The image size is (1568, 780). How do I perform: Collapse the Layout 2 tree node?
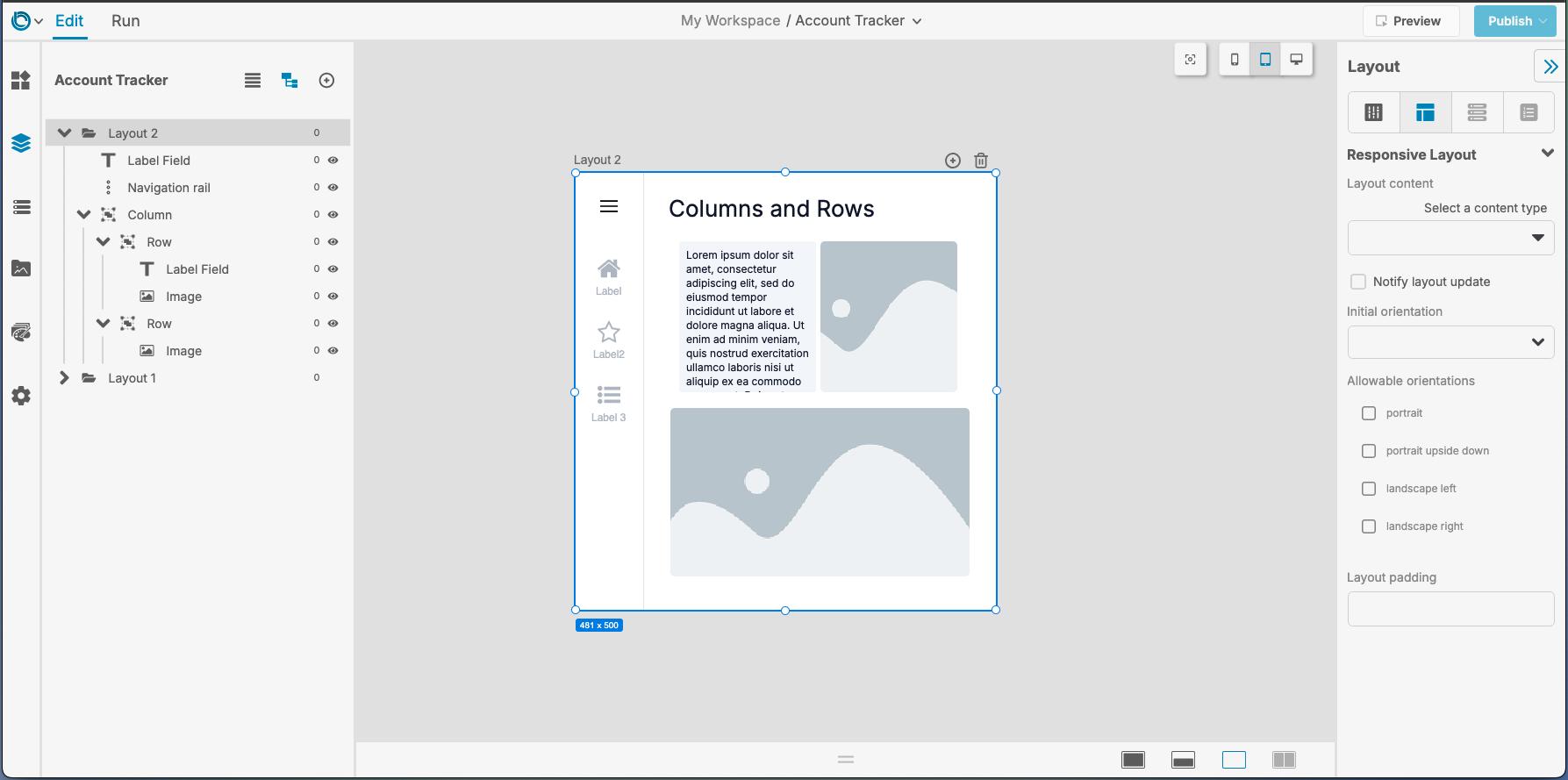click(64, 133)
